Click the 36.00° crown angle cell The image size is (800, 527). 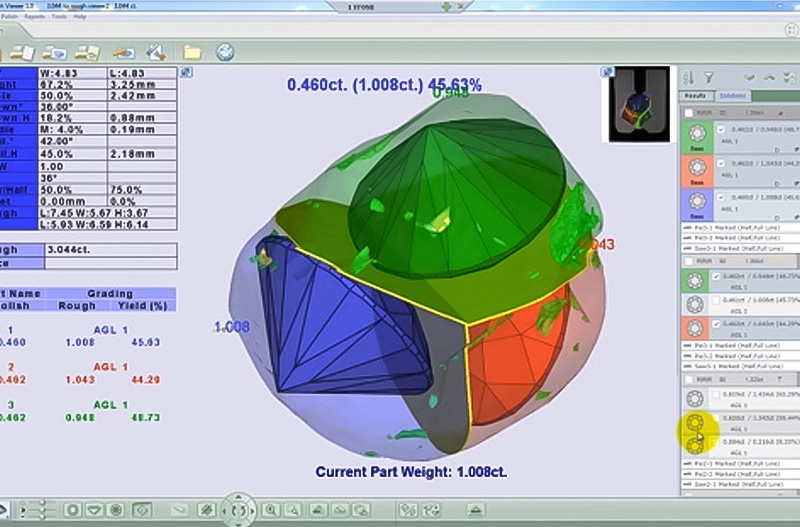click(72, 107)
